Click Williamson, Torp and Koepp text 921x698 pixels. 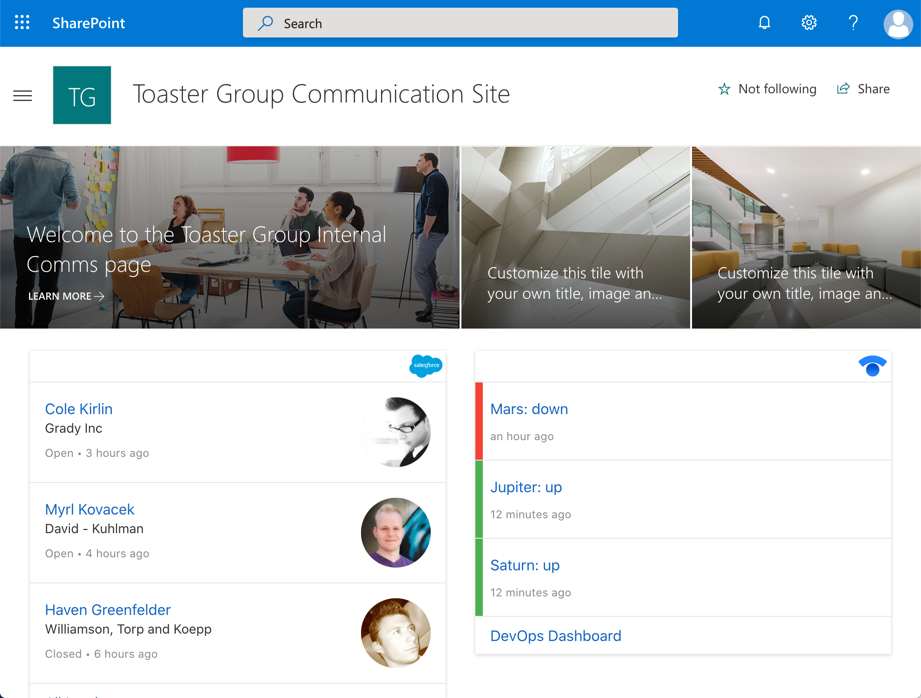click(128, 629)
